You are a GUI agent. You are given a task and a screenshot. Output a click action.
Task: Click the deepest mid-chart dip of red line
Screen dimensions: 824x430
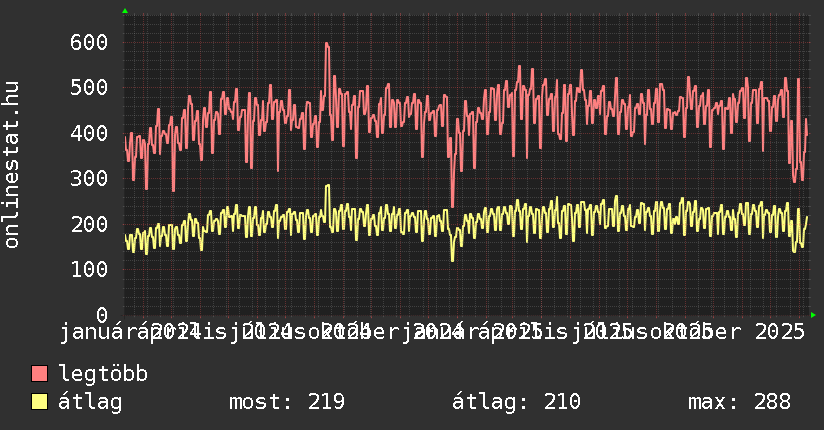pyautogui.click(x=452, y=205)
